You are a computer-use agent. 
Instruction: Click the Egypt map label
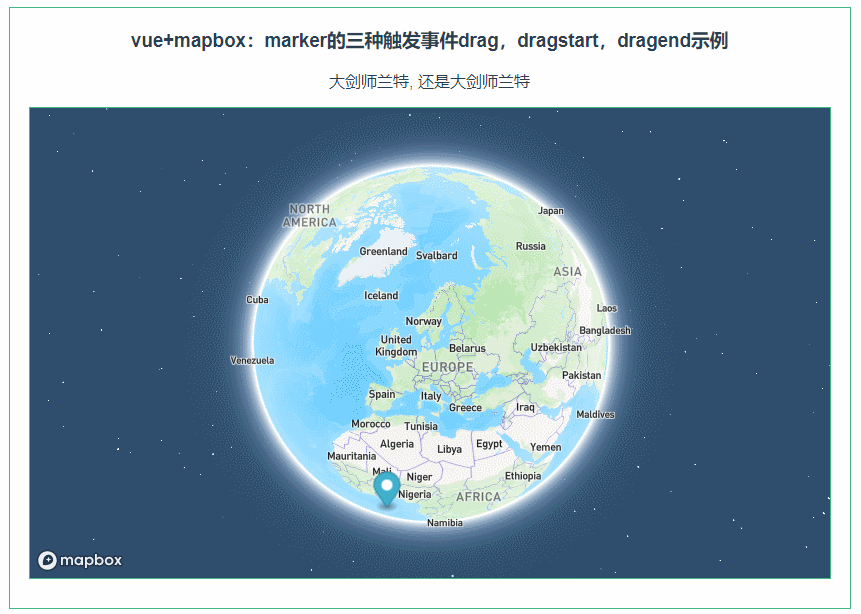pos(489,444)
